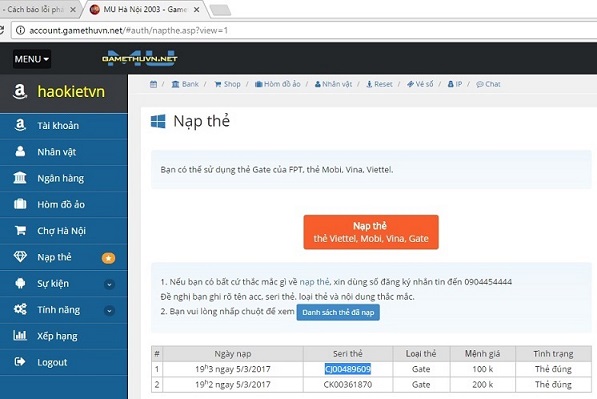Click the 100 k value cell
The height and width of the screenshot is (399, 597).
[482, 369]
